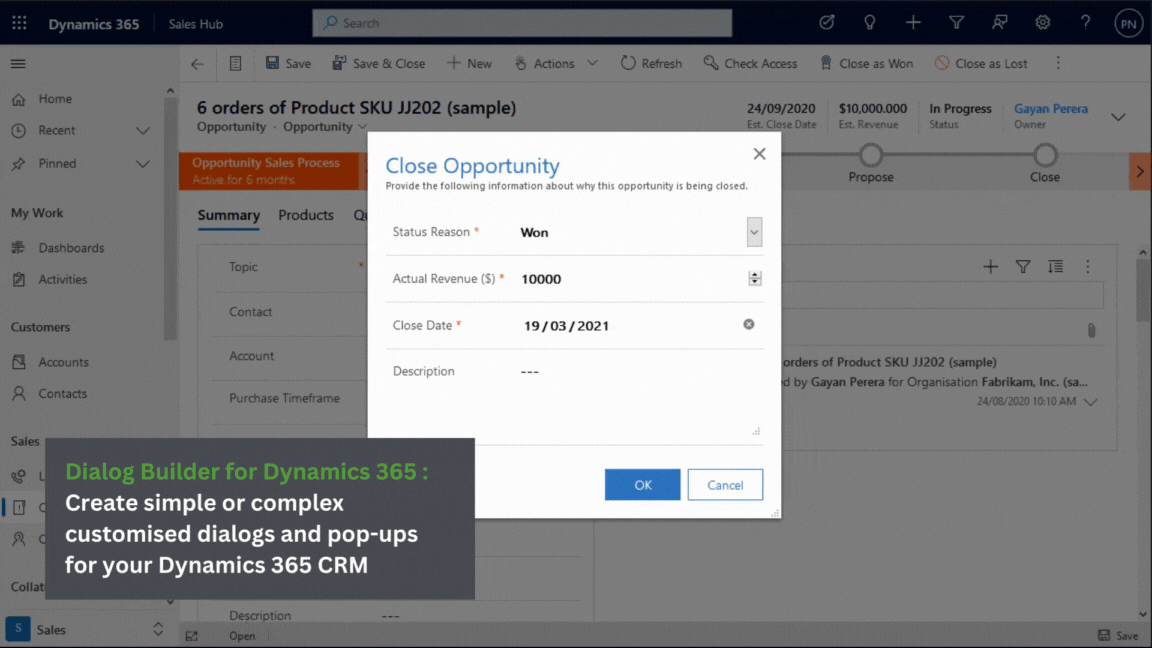Close the Close Opportunity dialog
The width and height of the screenshot is (1152, 648).
[759, 154]
